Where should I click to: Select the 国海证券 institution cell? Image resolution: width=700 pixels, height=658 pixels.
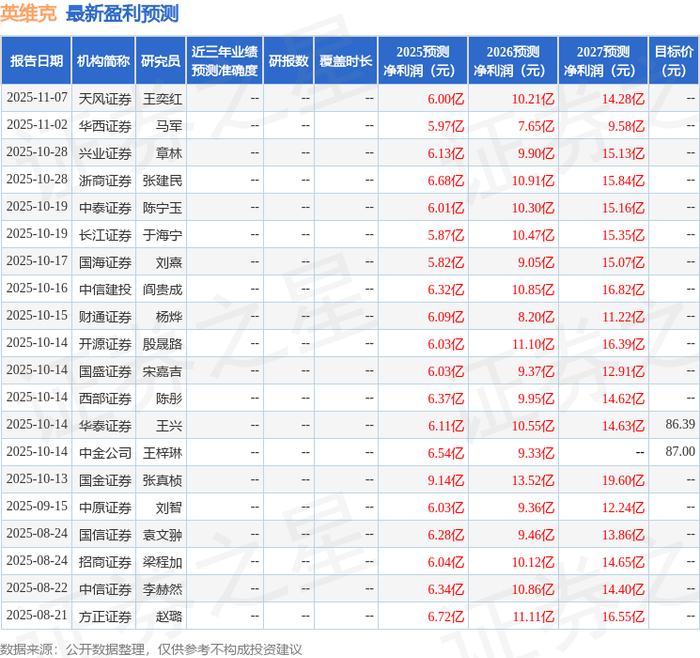[105, 262]
